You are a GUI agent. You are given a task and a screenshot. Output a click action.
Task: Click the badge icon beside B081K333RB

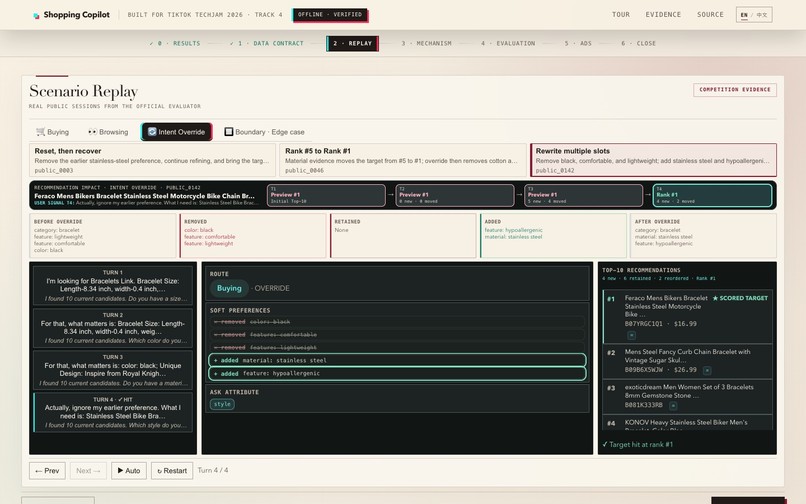[x=673, y=406]
